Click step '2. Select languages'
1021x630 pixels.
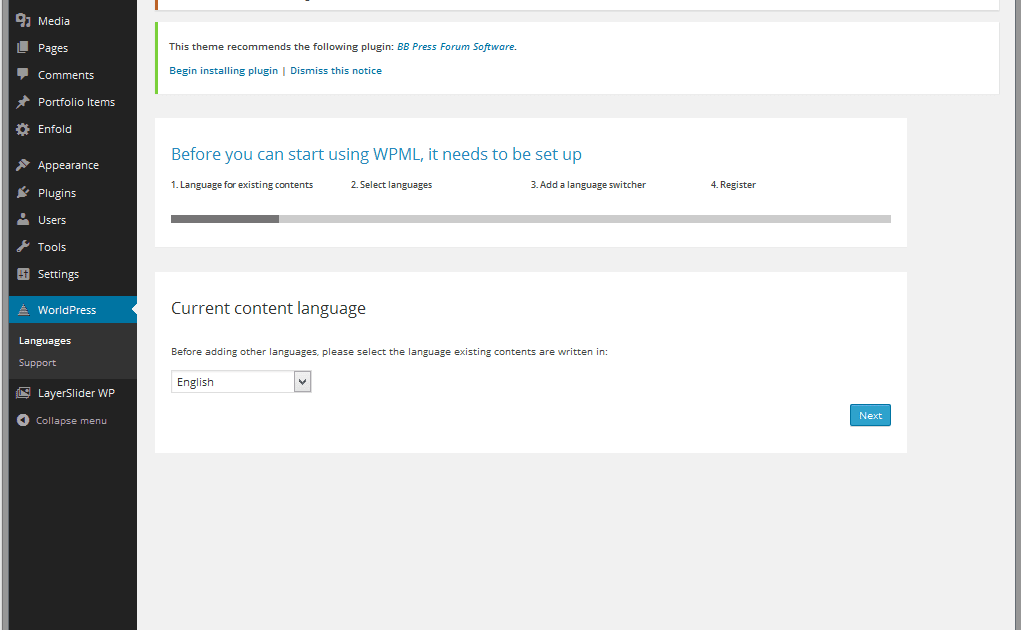point(391,185)
